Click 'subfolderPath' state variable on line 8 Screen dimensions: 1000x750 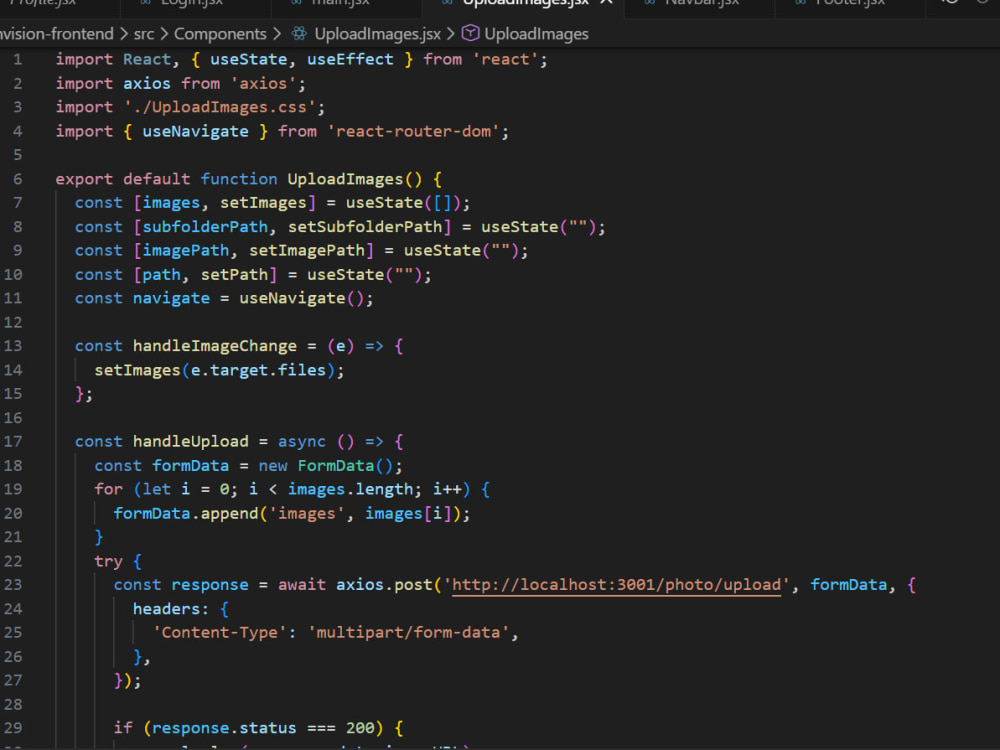[205, 227]
